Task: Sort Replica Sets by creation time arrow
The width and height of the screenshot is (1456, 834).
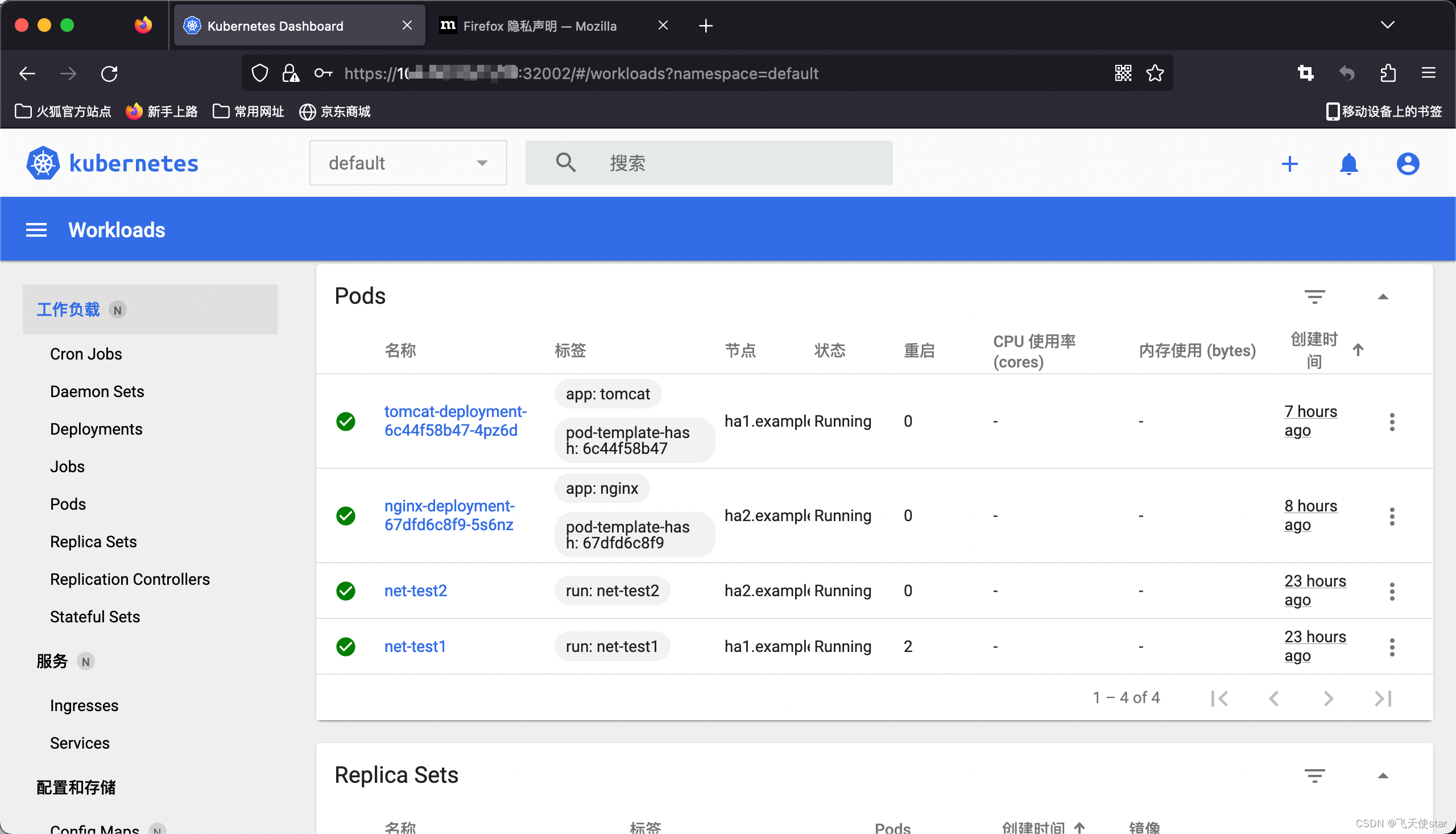Action: 1080,828
